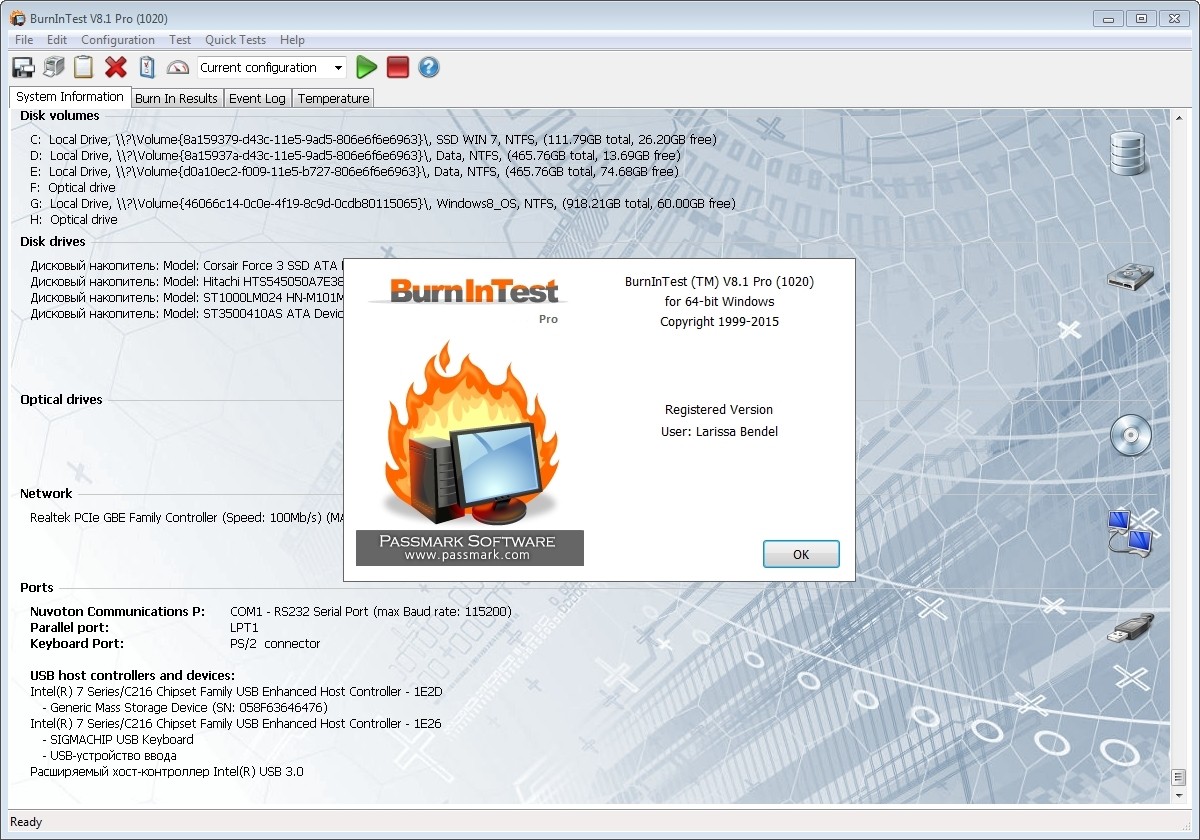Click the F: Optical drive row
Image resolution: width=1200 pixels, height=840 pixels.
(73, 187)
